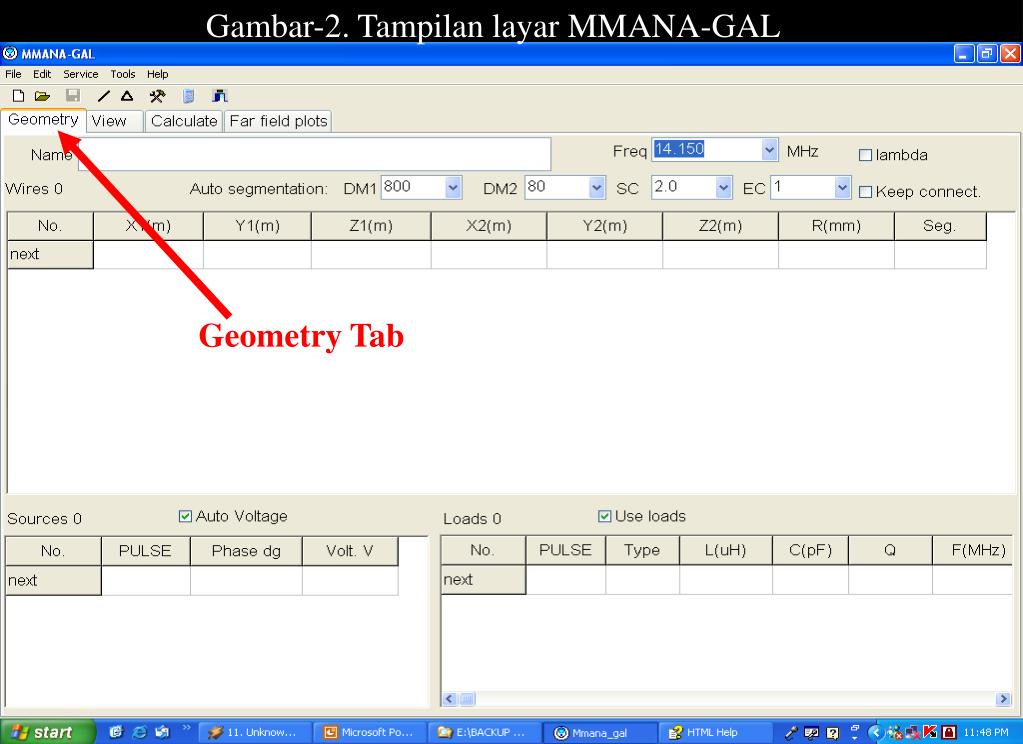The image size is (1023, 744).
Task: Uncheck the Auto Voltage checkbox
Action: [x=185, y=516]
